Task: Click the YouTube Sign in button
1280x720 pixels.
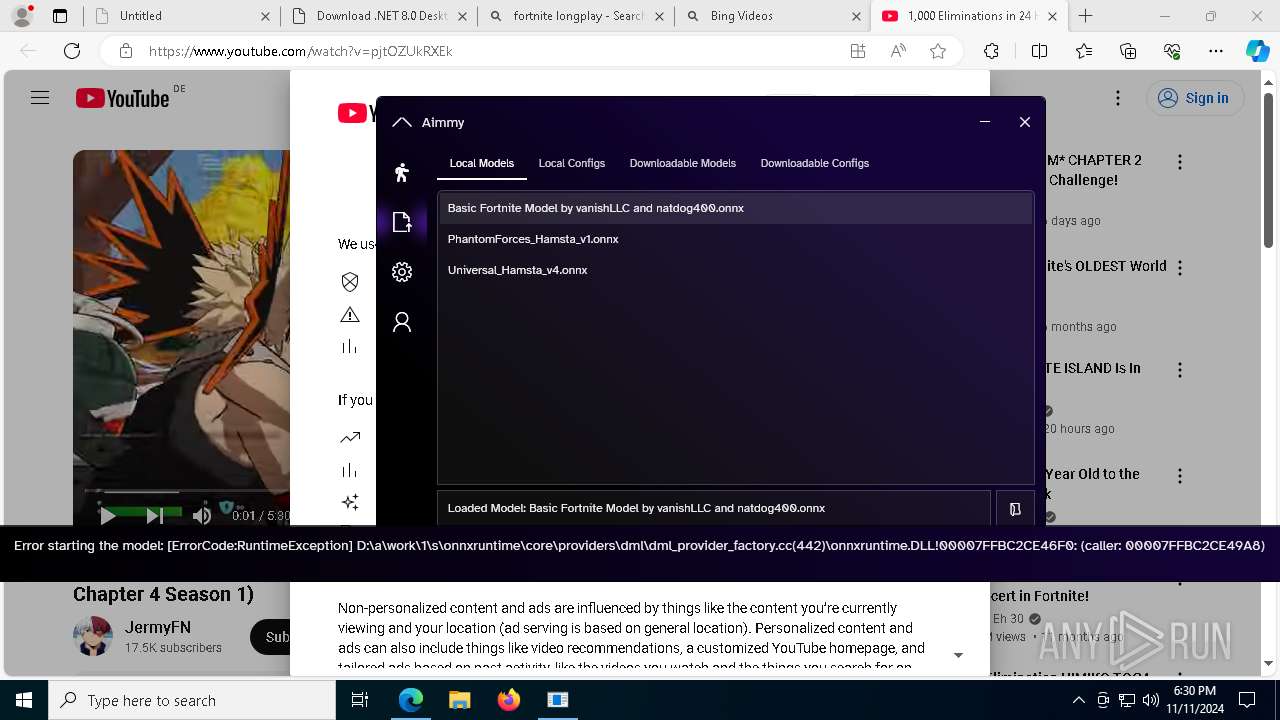Action: pyautogui.click(x=1194, y=98)
